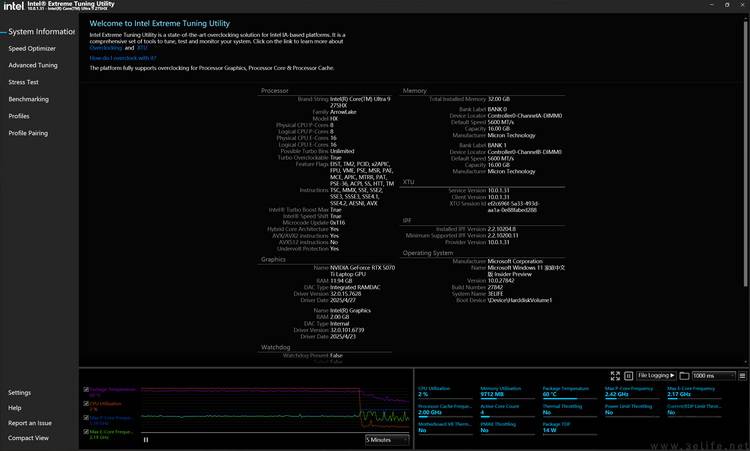Click the IPF section heading
750x451 pixels.
(407, 220)
